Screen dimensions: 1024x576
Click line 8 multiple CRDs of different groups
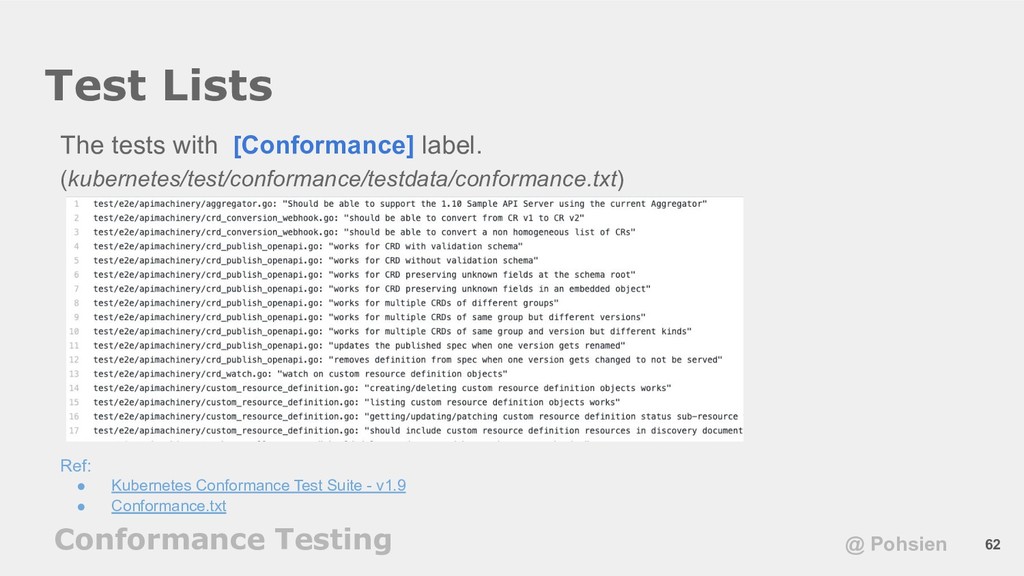point(326,303)
